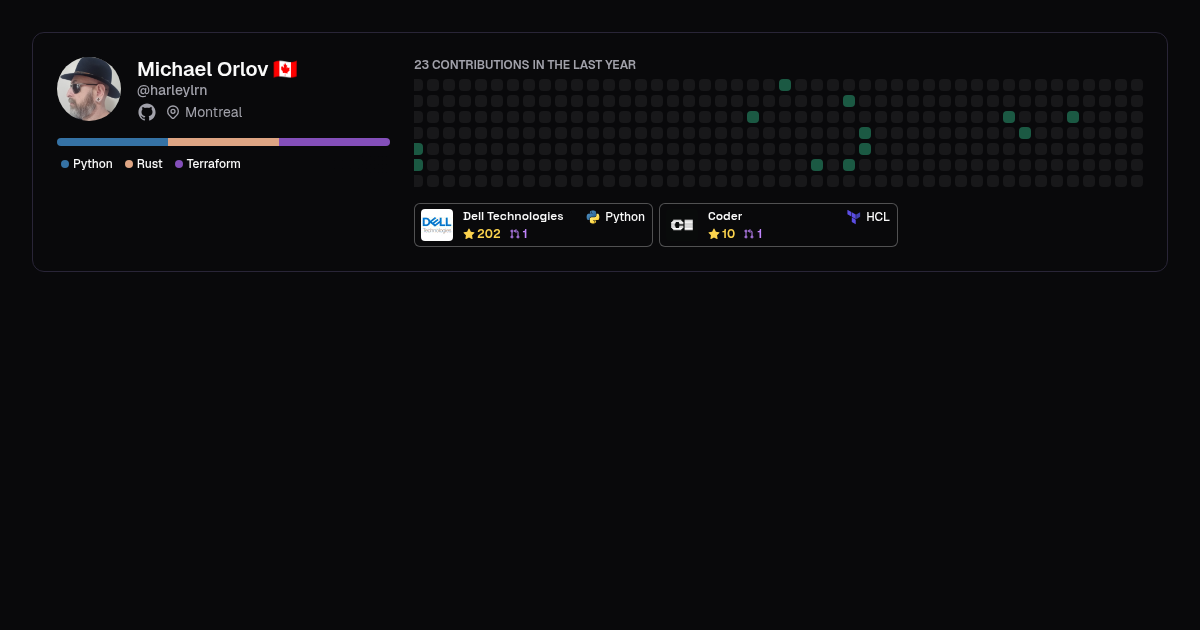
Task: Open the "Dell Technologies" organization name
Action: pos(513,216)
